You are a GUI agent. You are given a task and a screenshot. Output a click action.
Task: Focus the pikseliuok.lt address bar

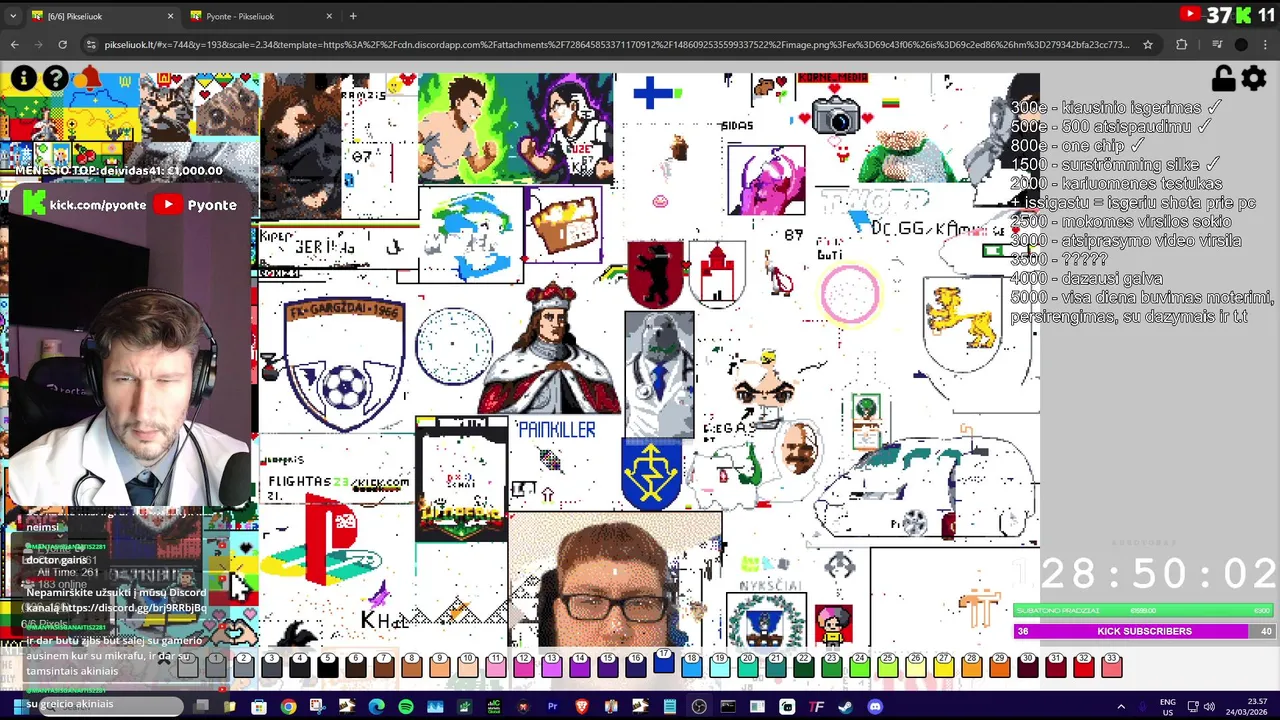click(x=615, y=44)
